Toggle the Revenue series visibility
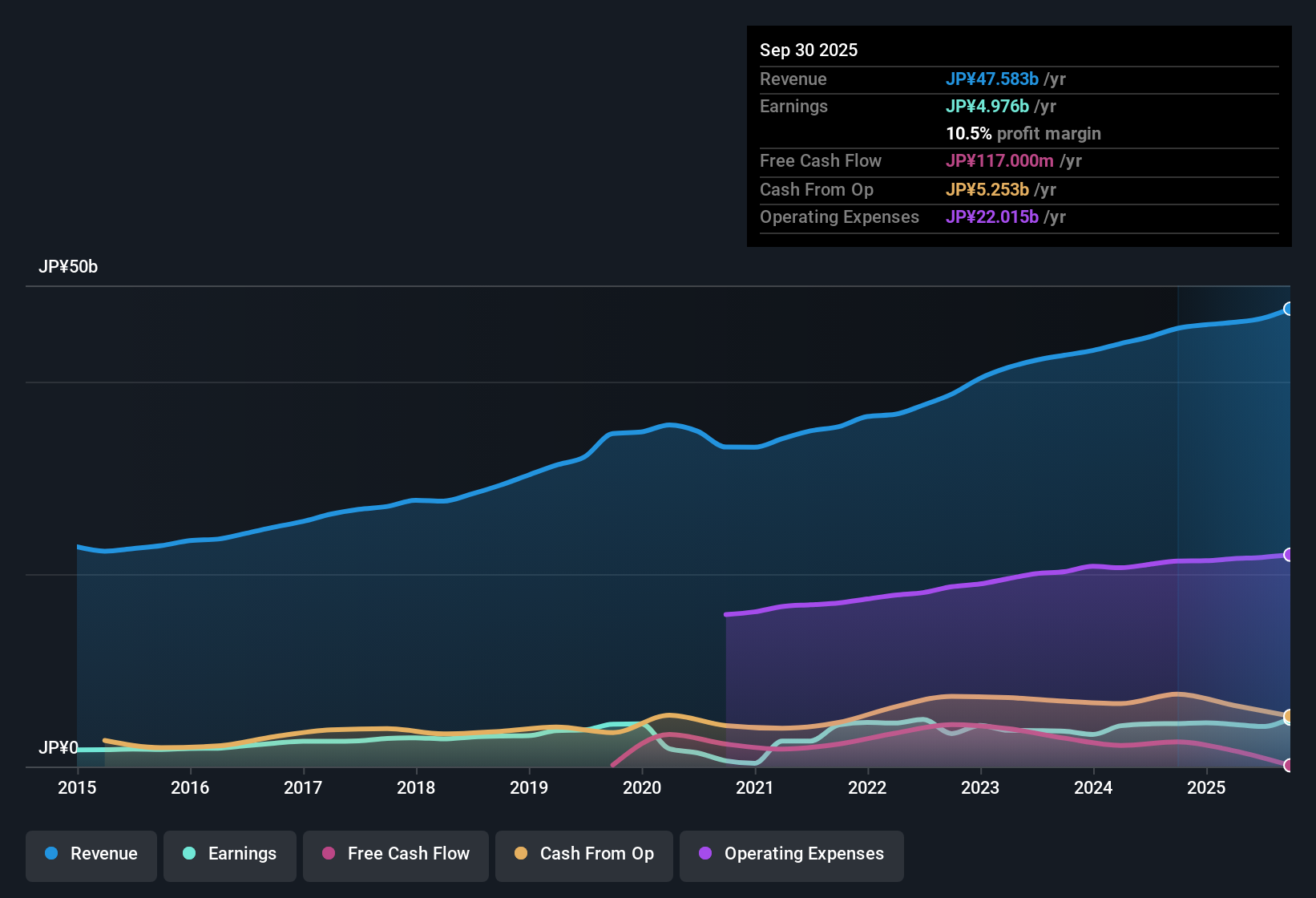 pos(91,856)
